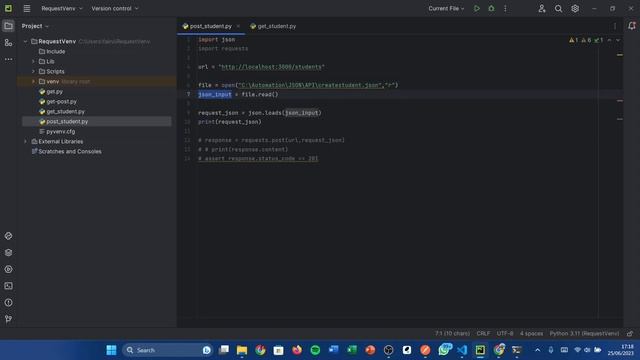This screenshot has width=640, height=360.
Task: Click cursor position 7:1 status entry
Action: (452, 333)
